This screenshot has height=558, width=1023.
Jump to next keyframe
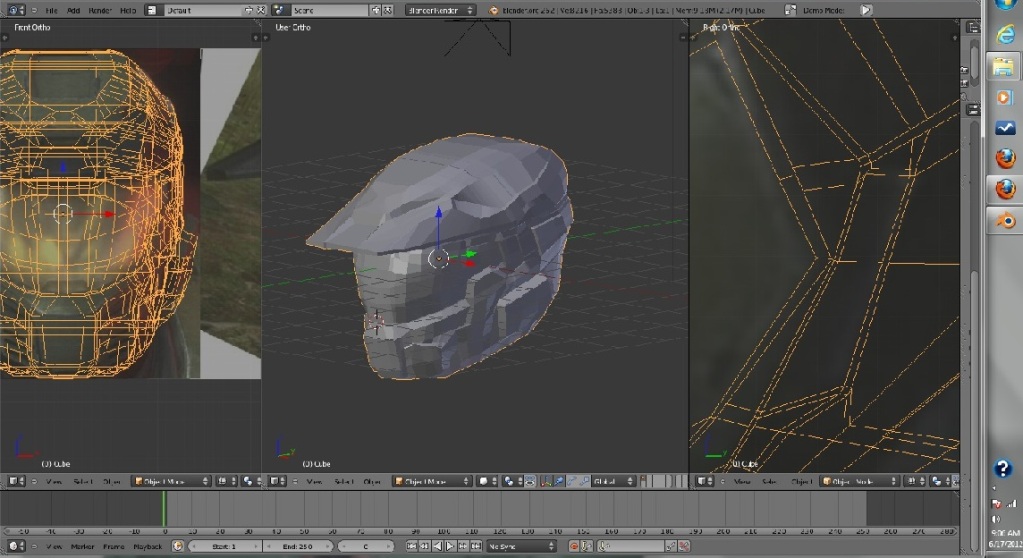point(463,546)
